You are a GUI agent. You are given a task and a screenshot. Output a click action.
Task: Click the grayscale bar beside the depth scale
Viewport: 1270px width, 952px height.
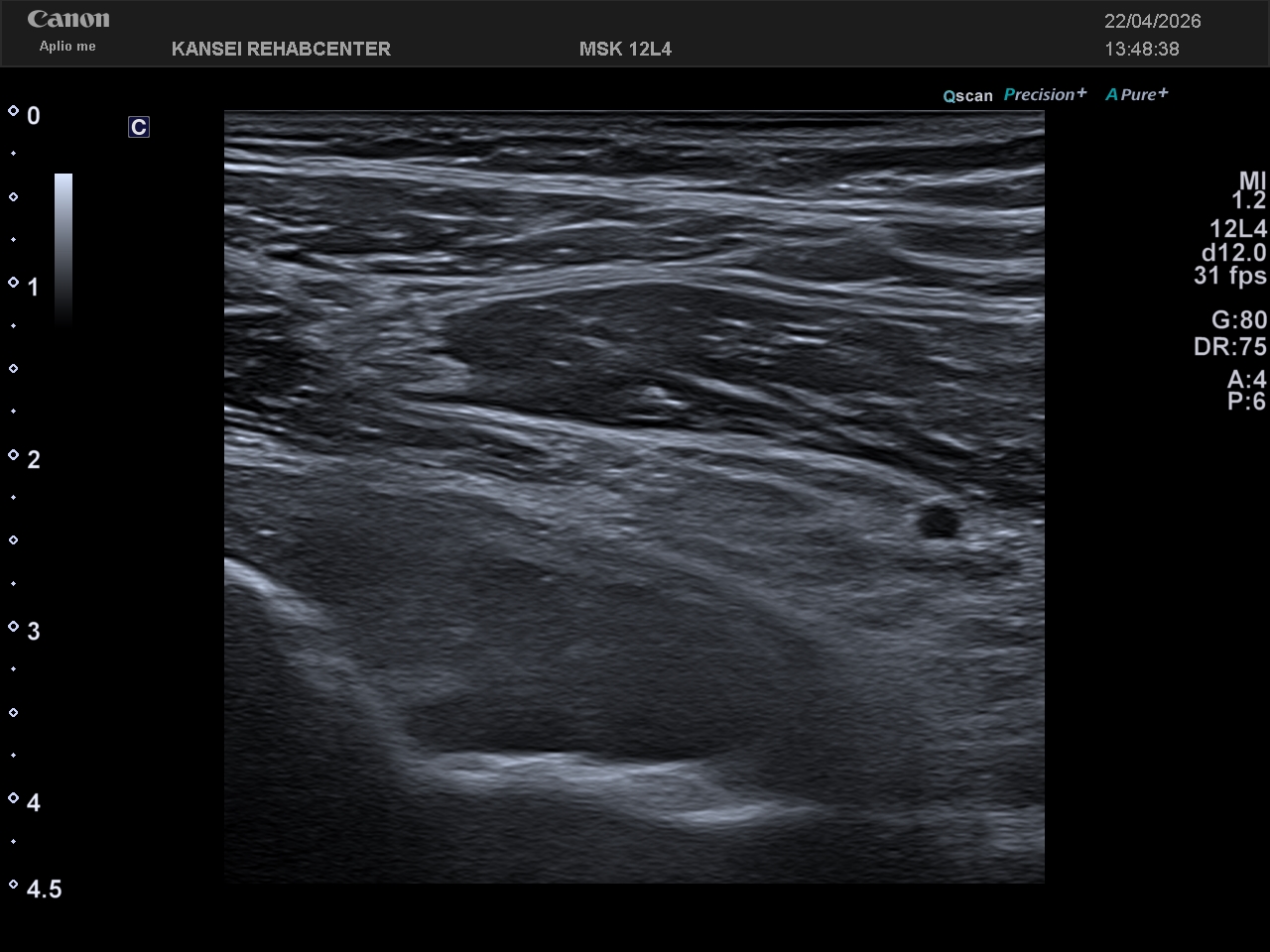click(x=63, y=250)
